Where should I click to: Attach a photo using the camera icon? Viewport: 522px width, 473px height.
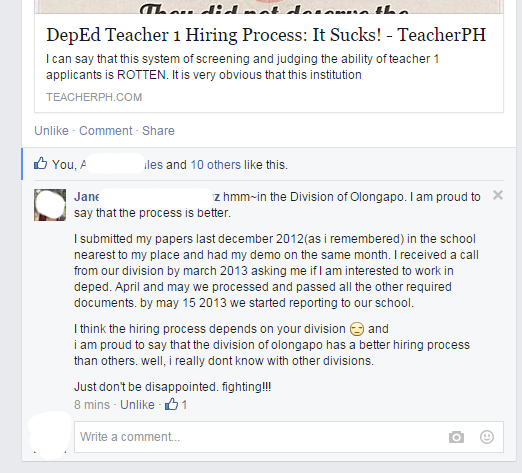[x=456, y=437]
